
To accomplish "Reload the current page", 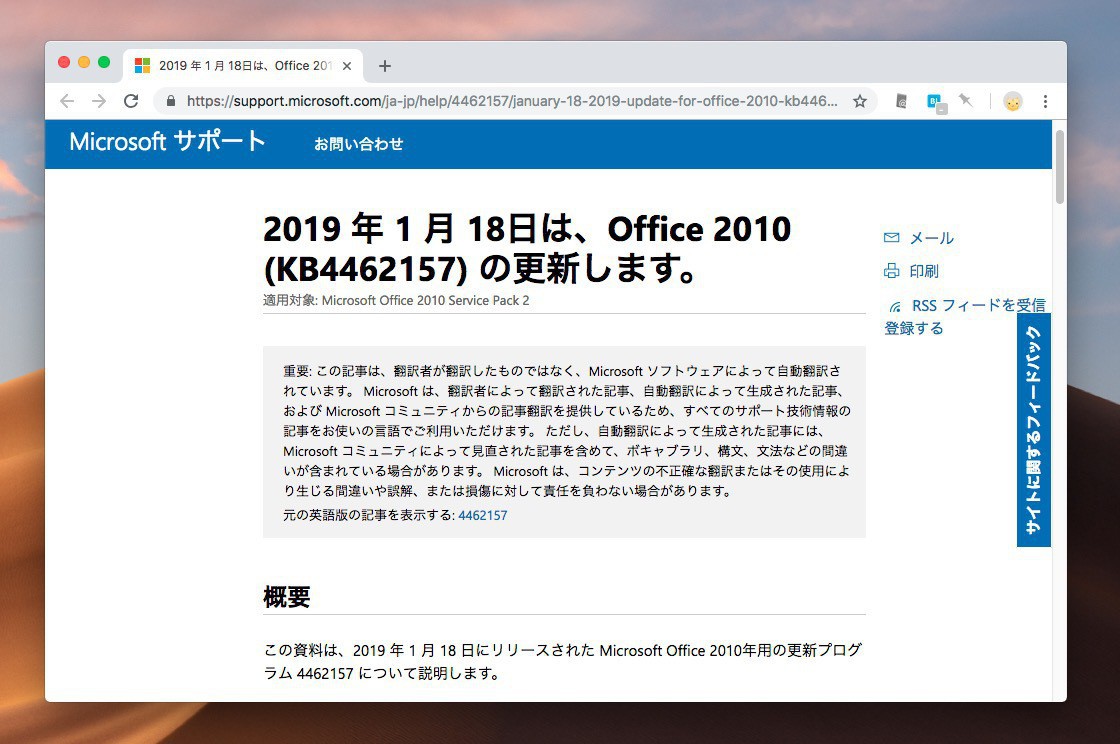I will coord(131,101).
